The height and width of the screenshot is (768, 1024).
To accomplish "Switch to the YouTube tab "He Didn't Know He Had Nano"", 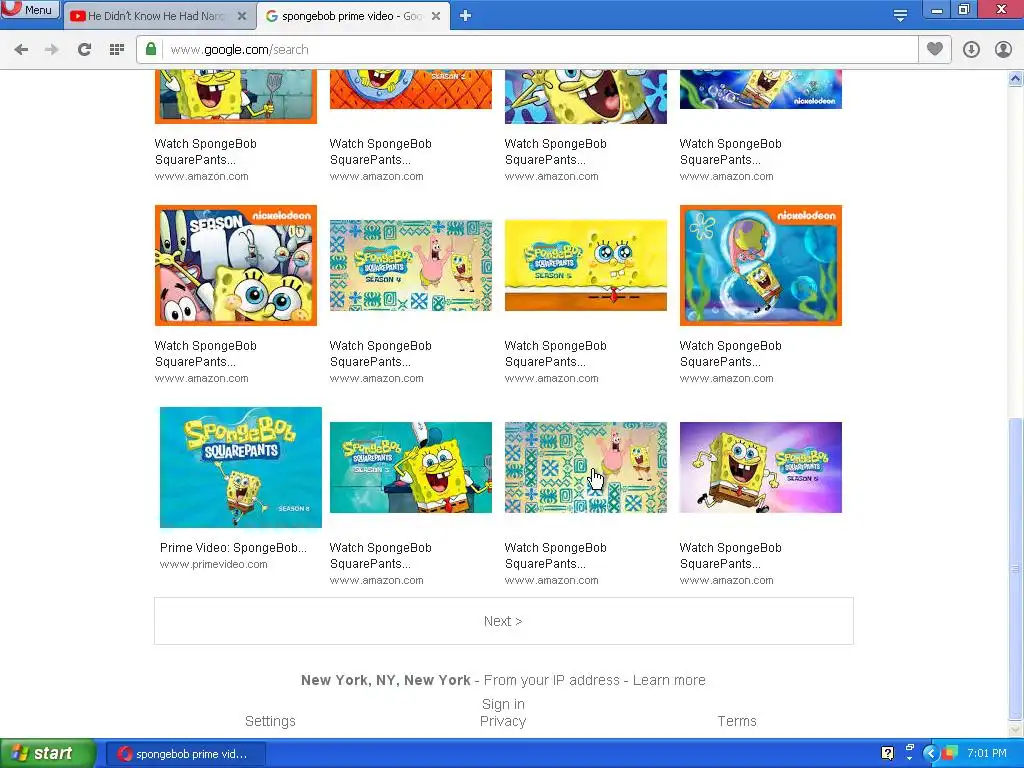I will pyautogui.click(x=157, y=16).
